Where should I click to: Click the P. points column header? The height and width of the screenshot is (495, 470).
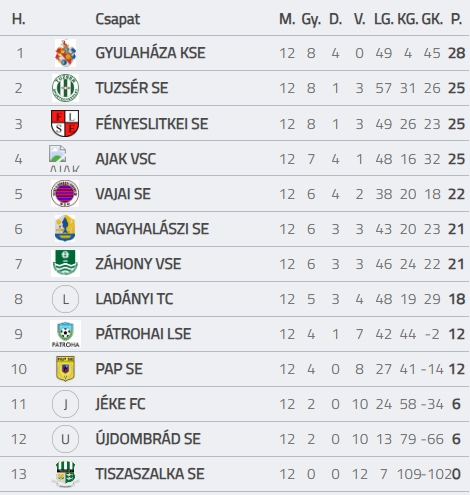(x=456, y=19)
